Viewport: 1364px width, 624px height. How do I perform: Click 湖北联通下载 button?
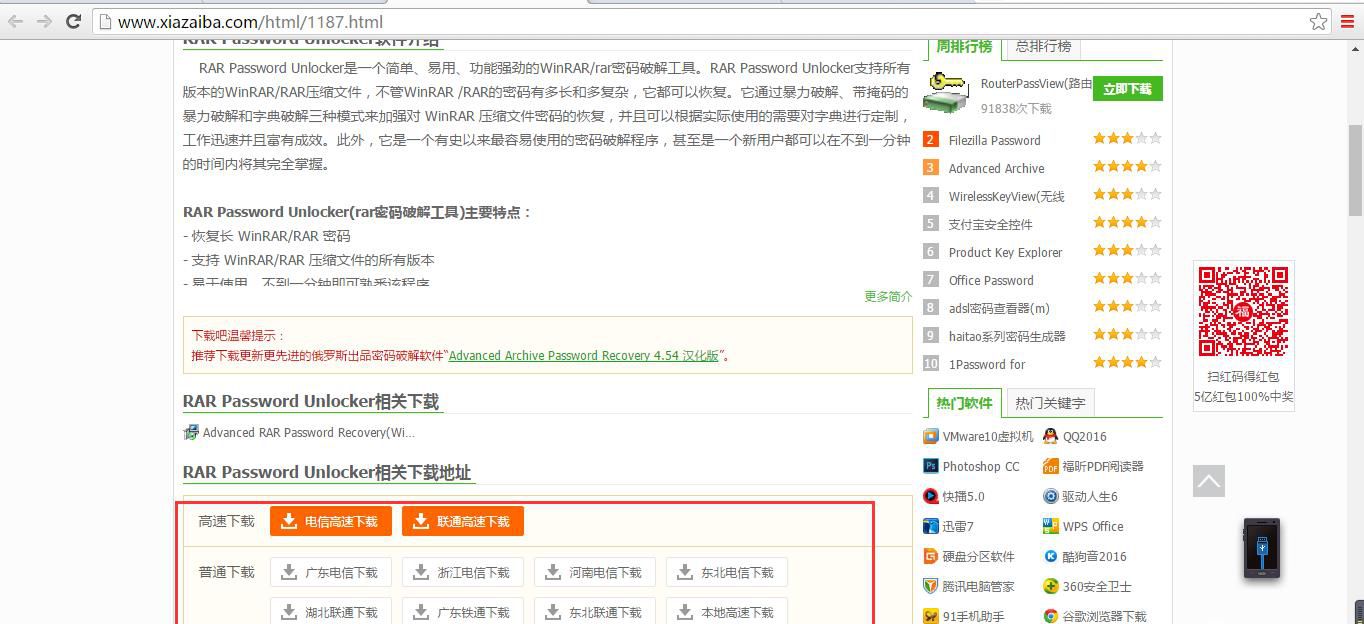coord(331,611)
